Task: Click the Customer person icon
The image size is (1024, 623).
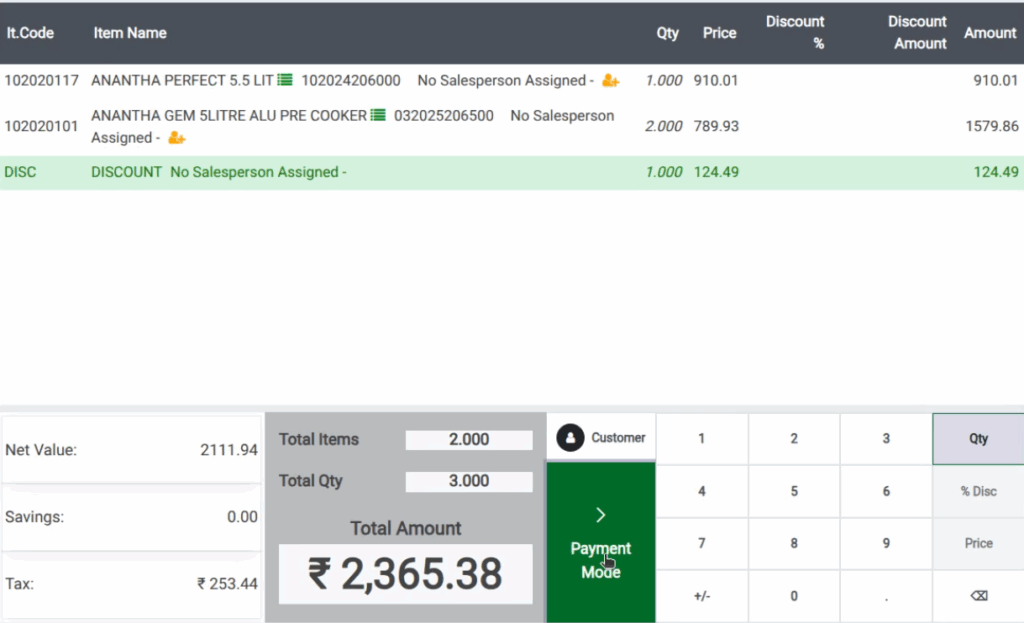Action: pos(569,438)
